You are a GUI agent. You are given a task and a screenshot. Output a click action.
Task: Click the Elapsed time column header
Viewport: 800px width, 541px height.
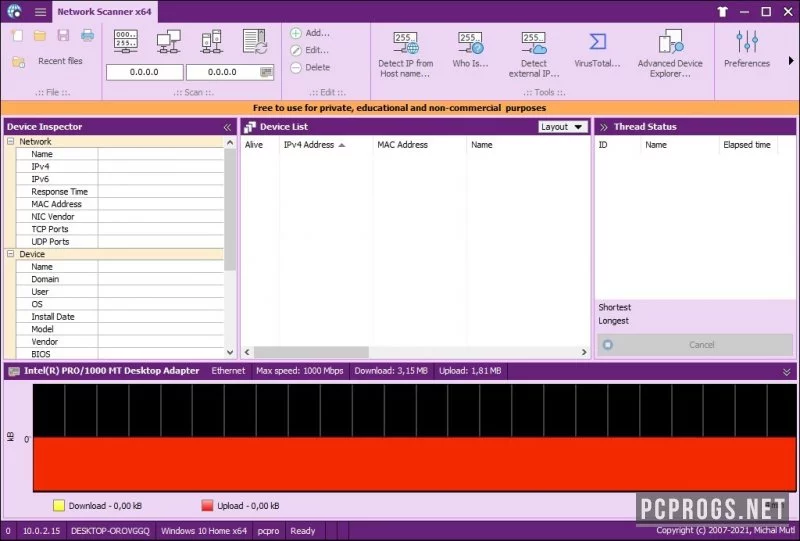tap(747, 145)
